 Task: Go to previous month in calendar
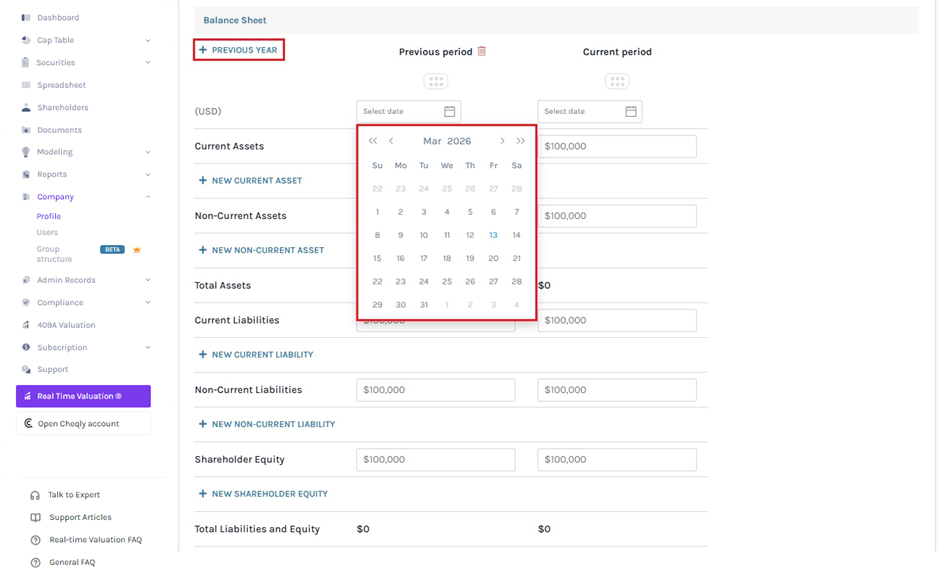391,141
